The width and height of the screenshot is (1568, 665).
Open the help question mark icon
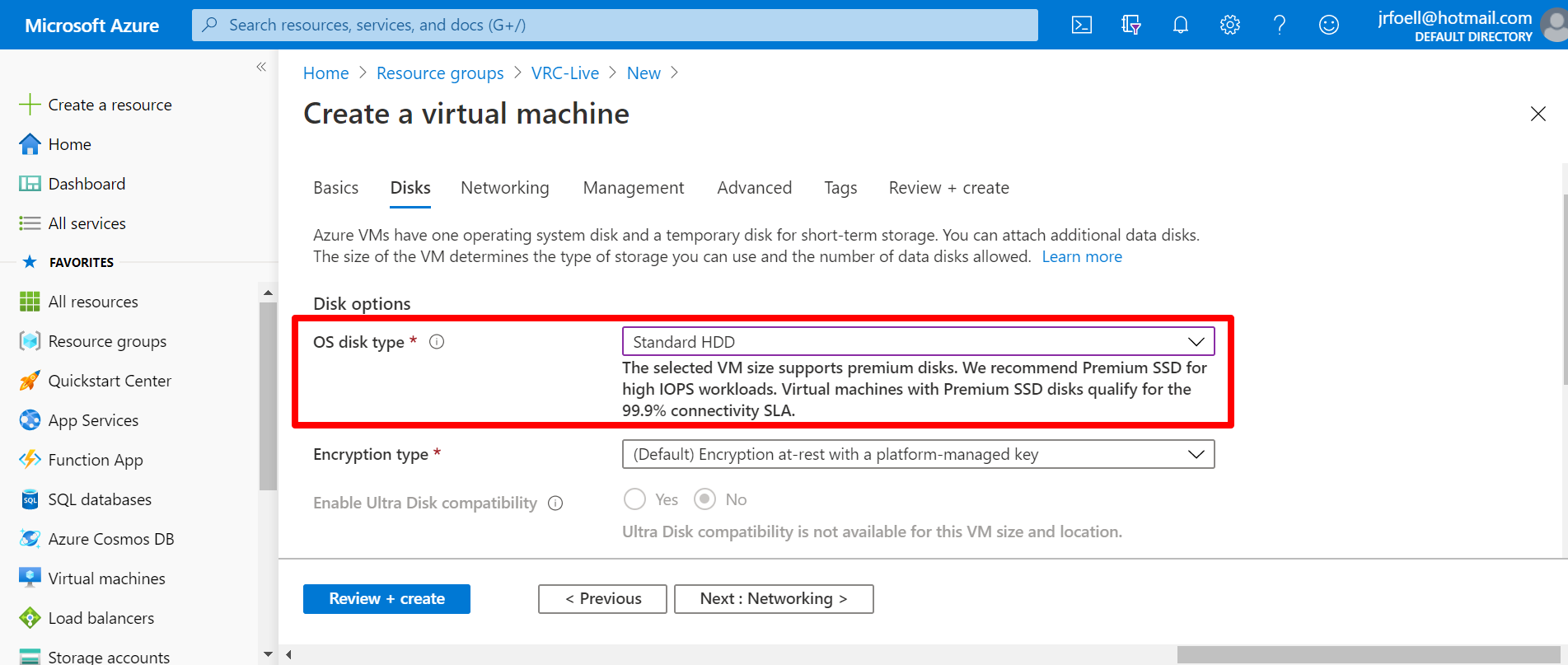point(1280,25)
